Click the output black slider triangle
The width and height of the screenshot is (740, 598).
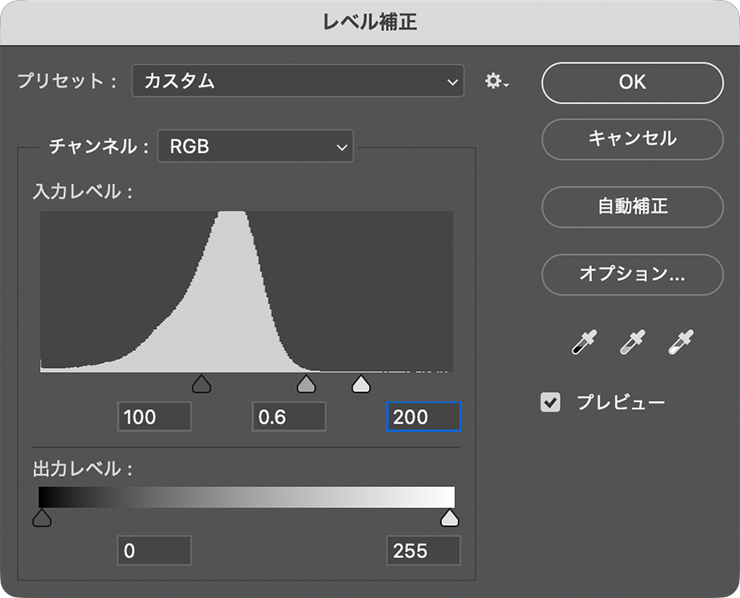pos(42,517)
